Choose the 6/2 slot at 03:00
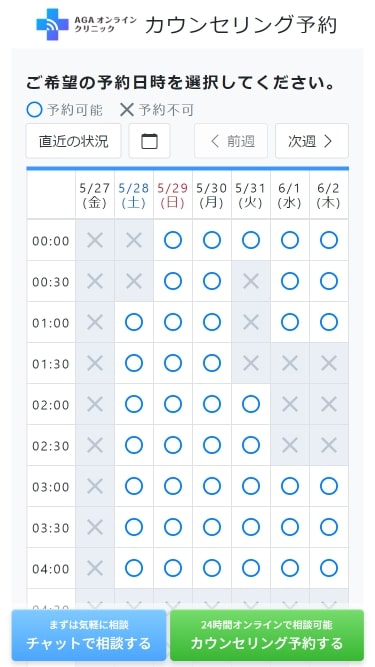This screenshot has height=667, width=375. click(329, 486)
